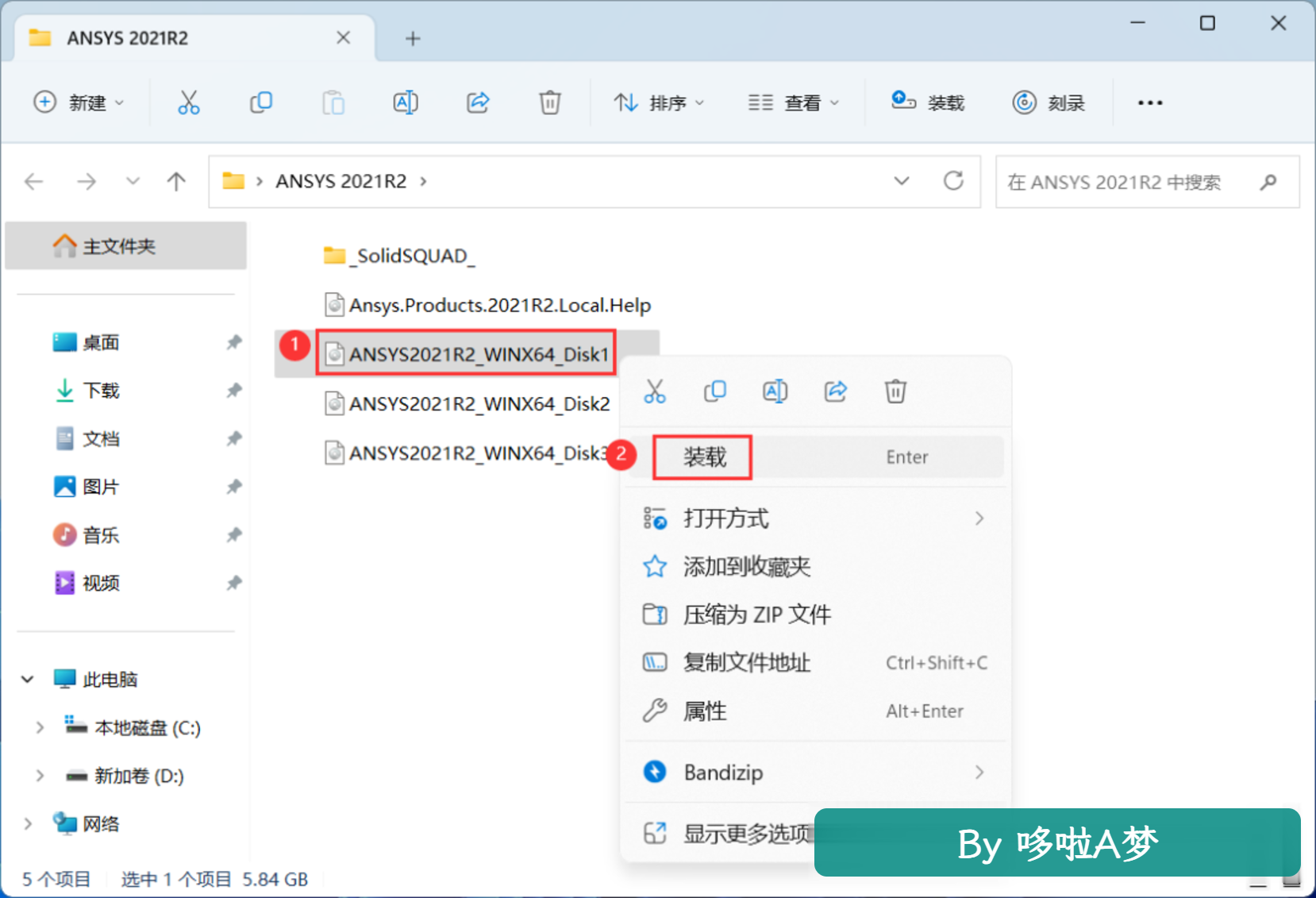Collapse the 此电脑 (This PC) tree node
Viewport: 1316px width, 898px height.
(28, 680)
